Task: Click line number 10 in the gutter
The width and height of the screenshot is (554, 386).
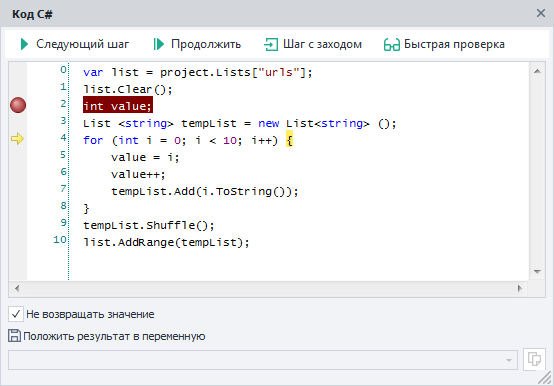Action: point(60,239)
